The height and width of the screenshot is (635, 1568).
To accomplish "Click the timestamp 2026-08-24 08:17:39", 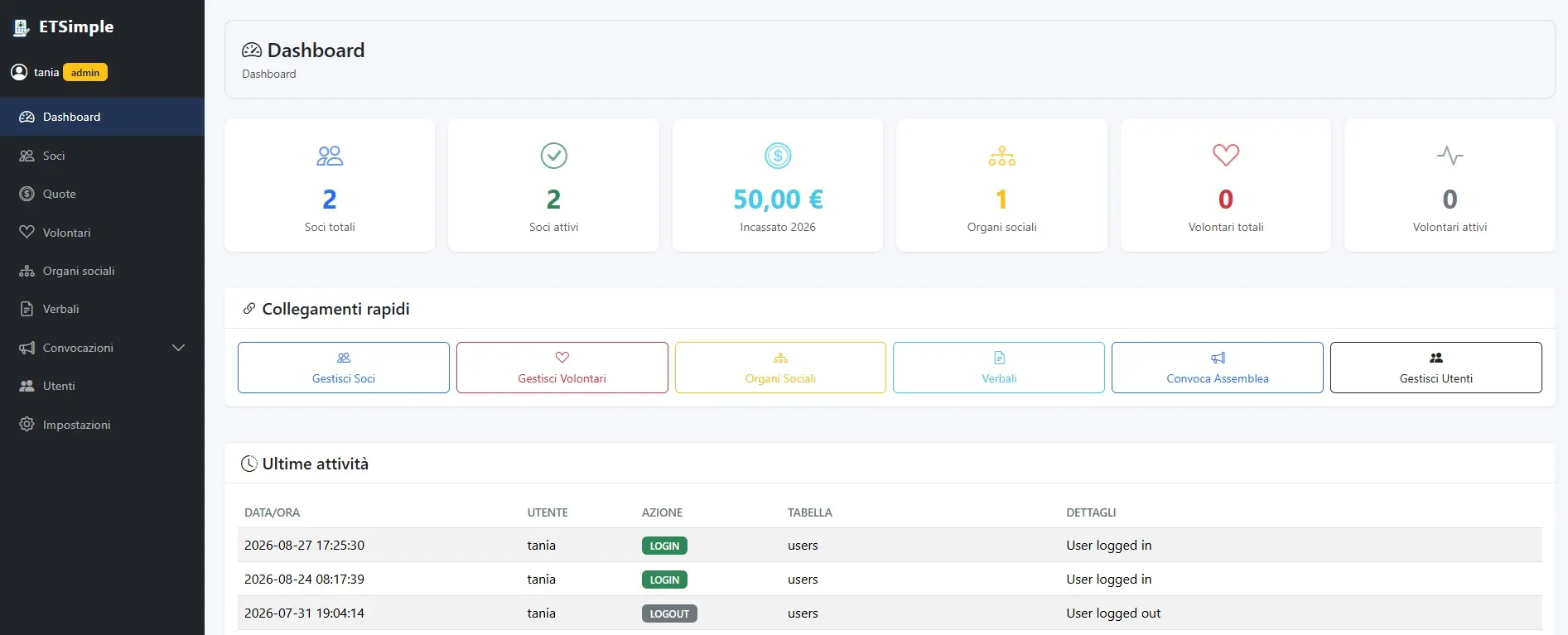I will 304,580.
